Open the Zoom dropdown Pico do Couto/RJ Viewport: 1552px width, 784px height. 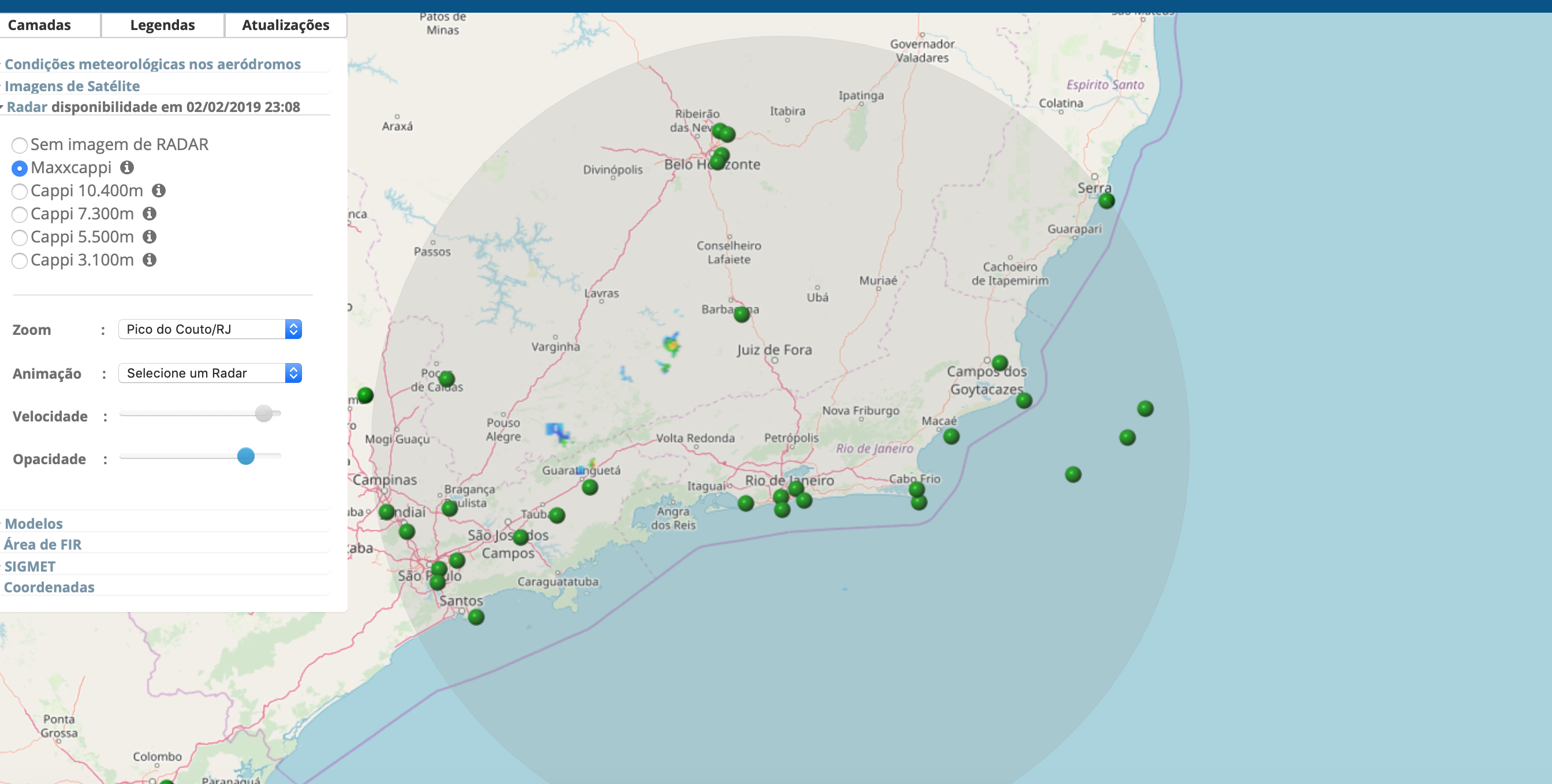click(x=210, y=329)
